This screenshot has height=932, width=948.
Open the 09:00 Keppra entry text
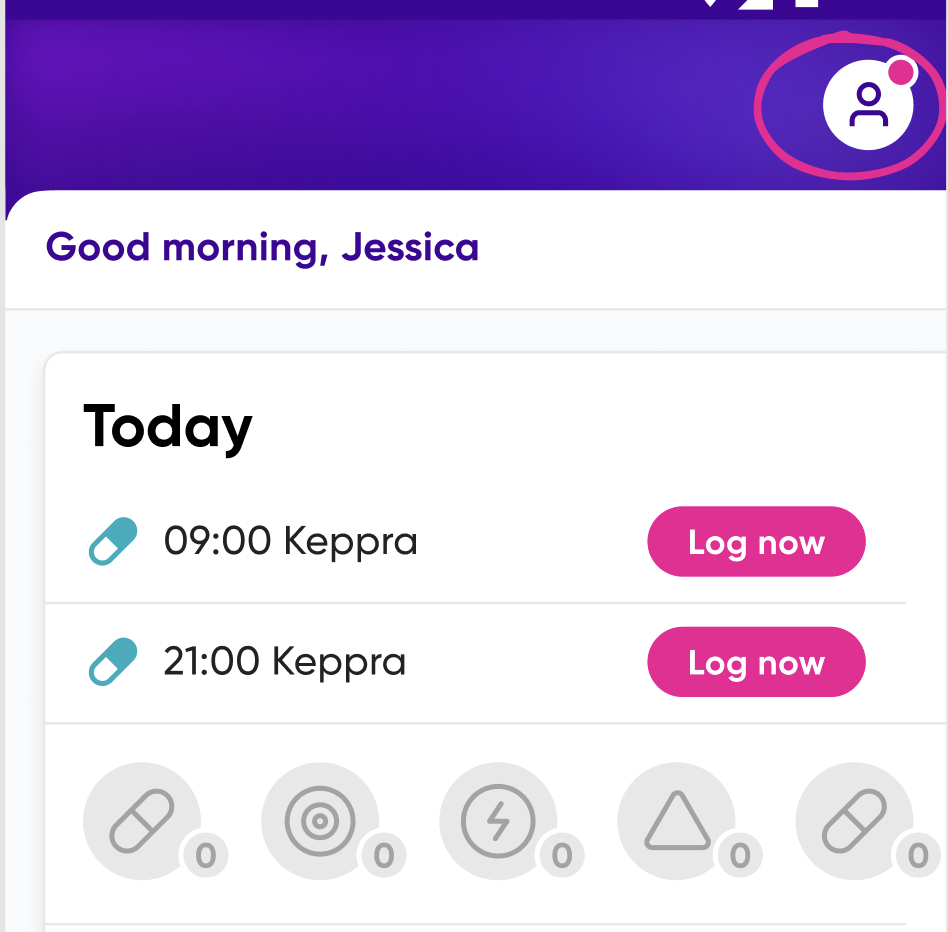click(290, 540)
